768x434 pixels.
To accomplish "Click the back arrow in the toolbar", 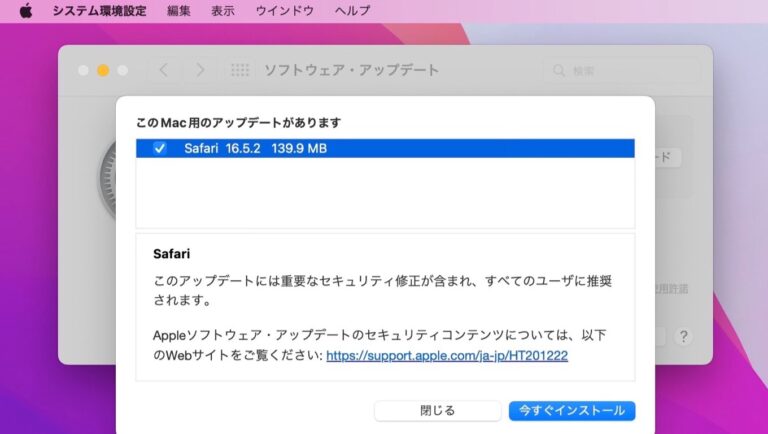I will [164, 70].
